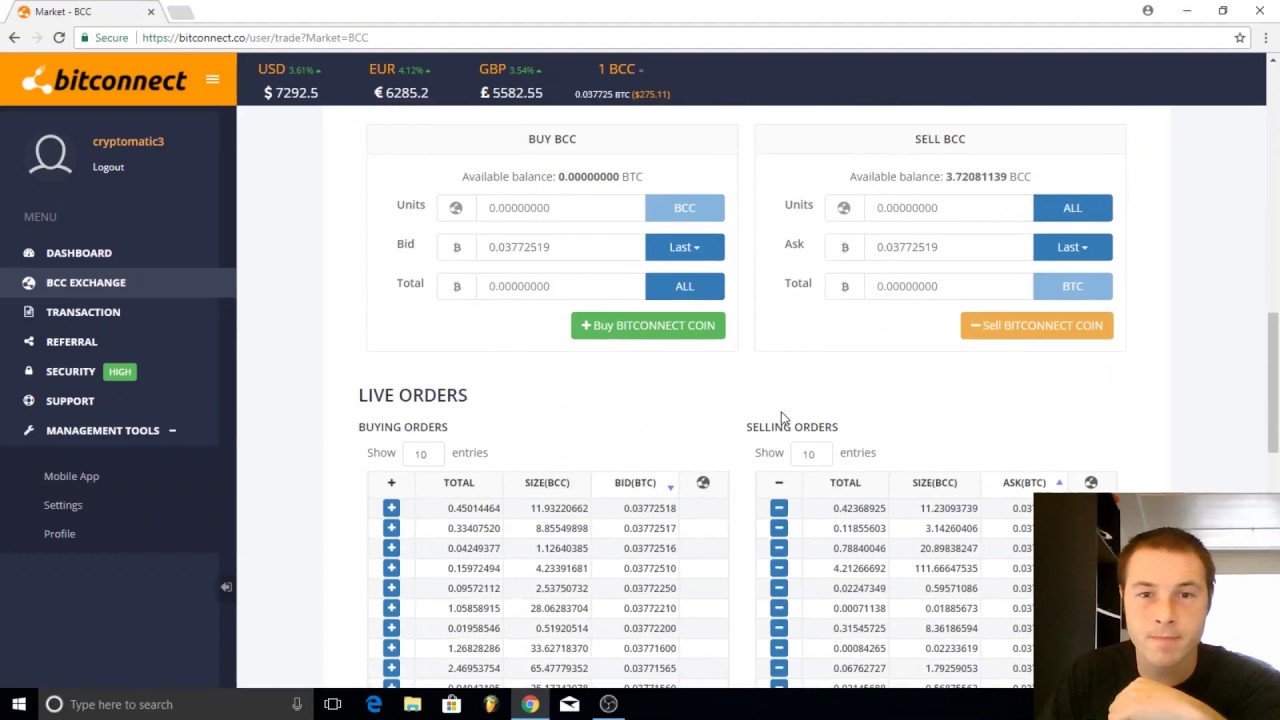
Task: Open the Bid price Last dropdown
Action: (684, 247)
